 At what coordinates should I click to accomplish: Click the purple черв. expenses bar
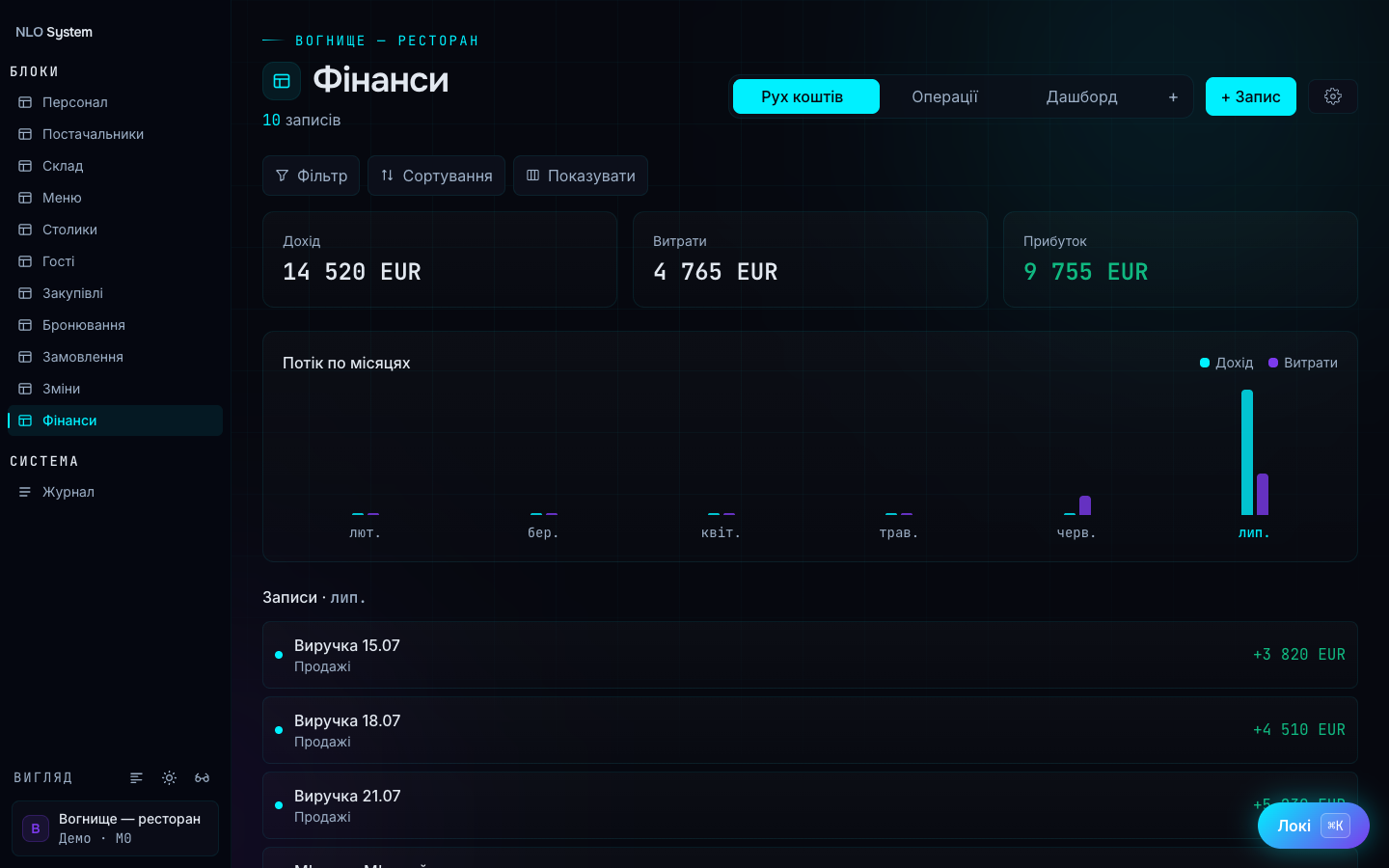point(1085,505)
